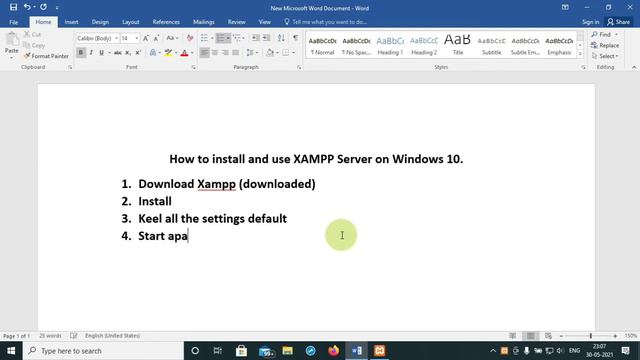Share the document
Screen dimensions: 640x360
click(x=619, y=22)
